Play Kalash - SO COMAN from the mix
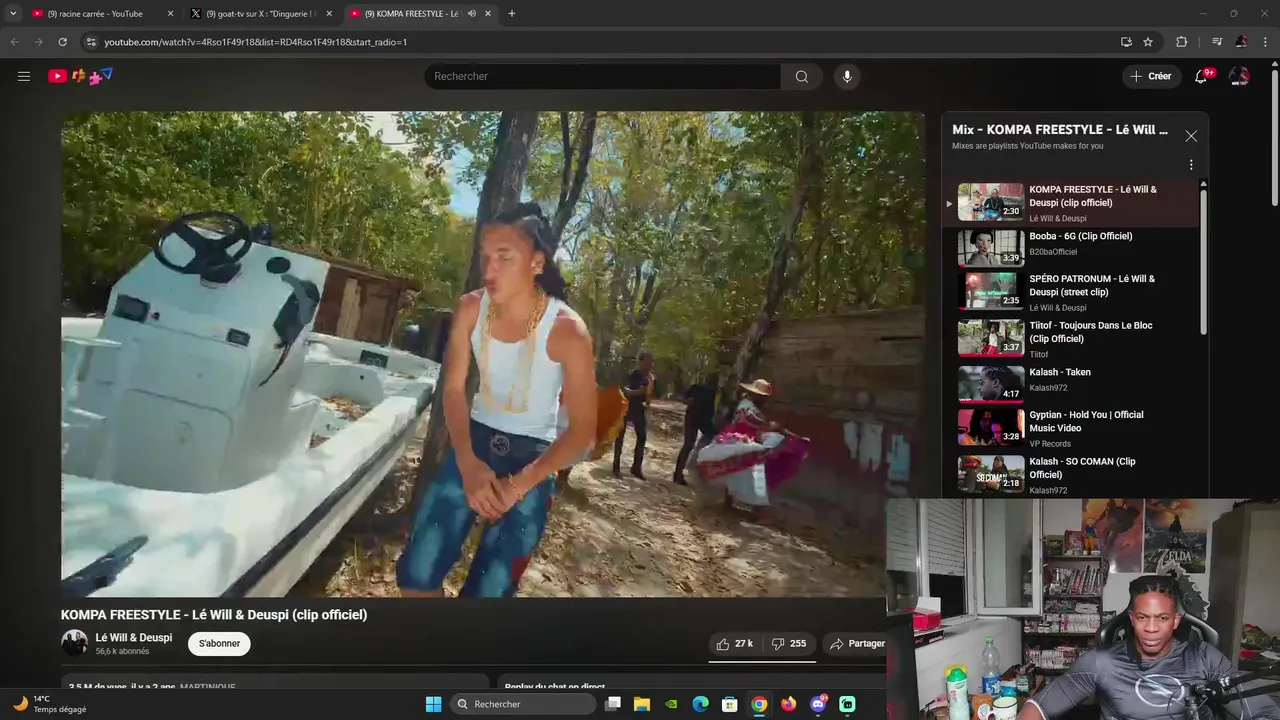 pos(1073,474)
